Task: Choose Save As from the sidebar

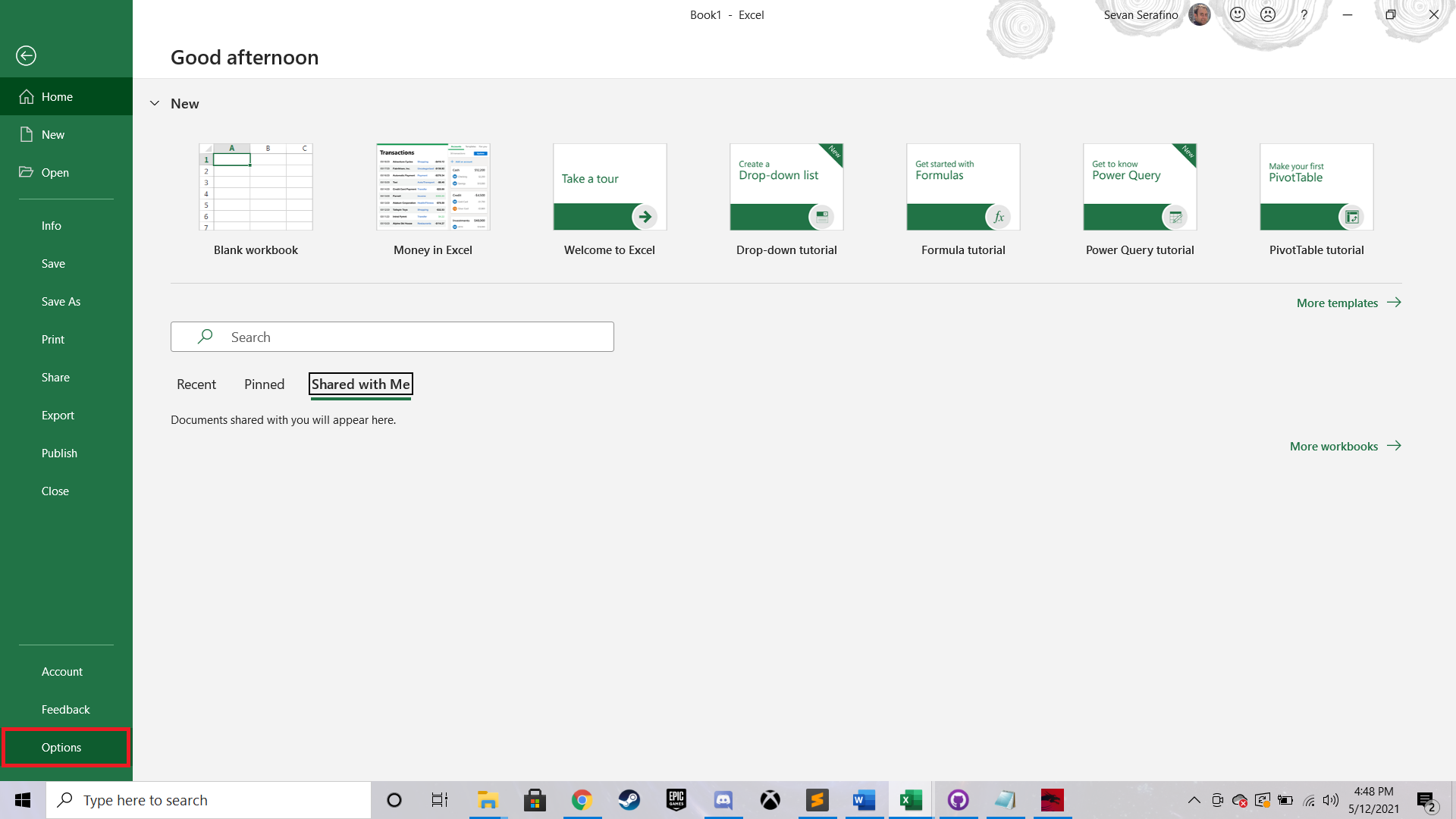Action: [66, 301]
